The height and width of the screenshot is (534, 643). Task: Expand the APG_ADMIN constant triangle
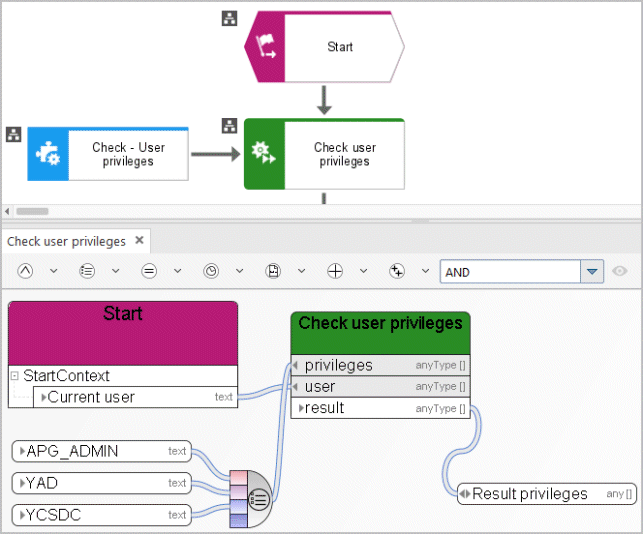(x=23, y=451)
